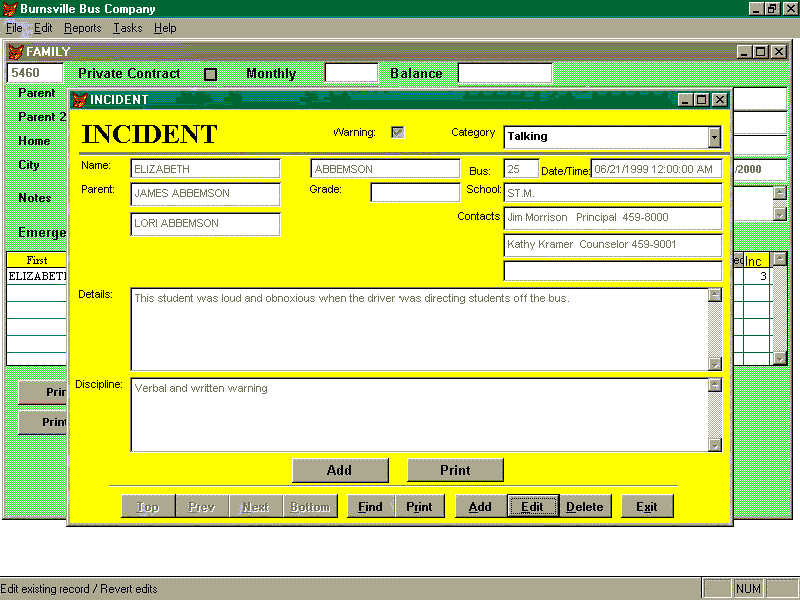Open the Reports menu
The image size is (800, 600).
(x=83, y=28)
